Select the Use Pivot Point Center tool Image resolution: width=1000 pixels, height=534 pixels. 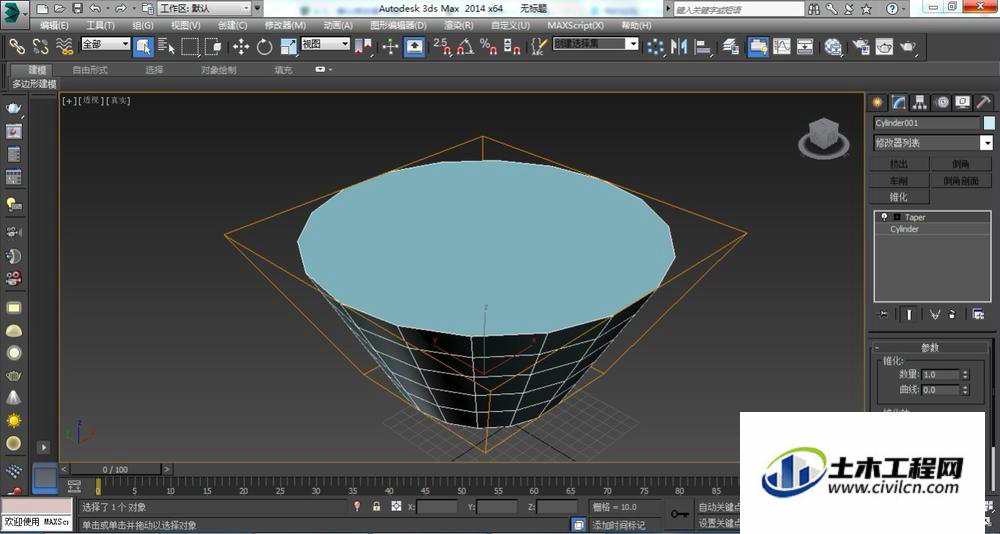[364, 46]
